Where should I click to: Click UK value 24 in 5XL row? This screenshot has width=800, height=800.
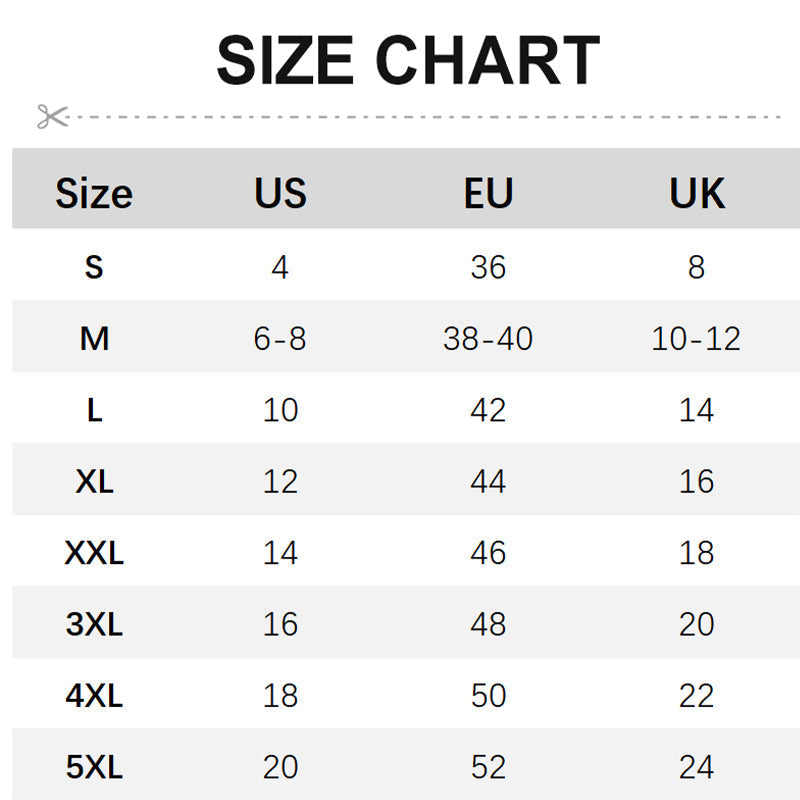pyautogui.click(x=697, y=767)
